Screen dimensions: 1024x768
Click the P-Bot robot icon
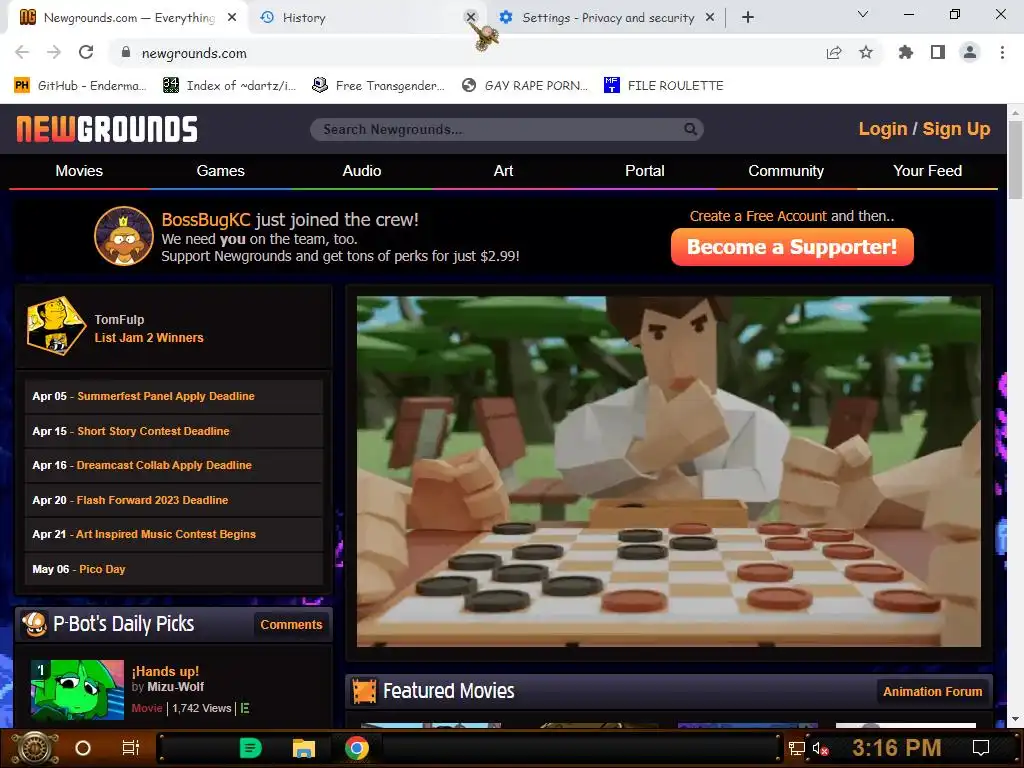click(x=34, y=624)
